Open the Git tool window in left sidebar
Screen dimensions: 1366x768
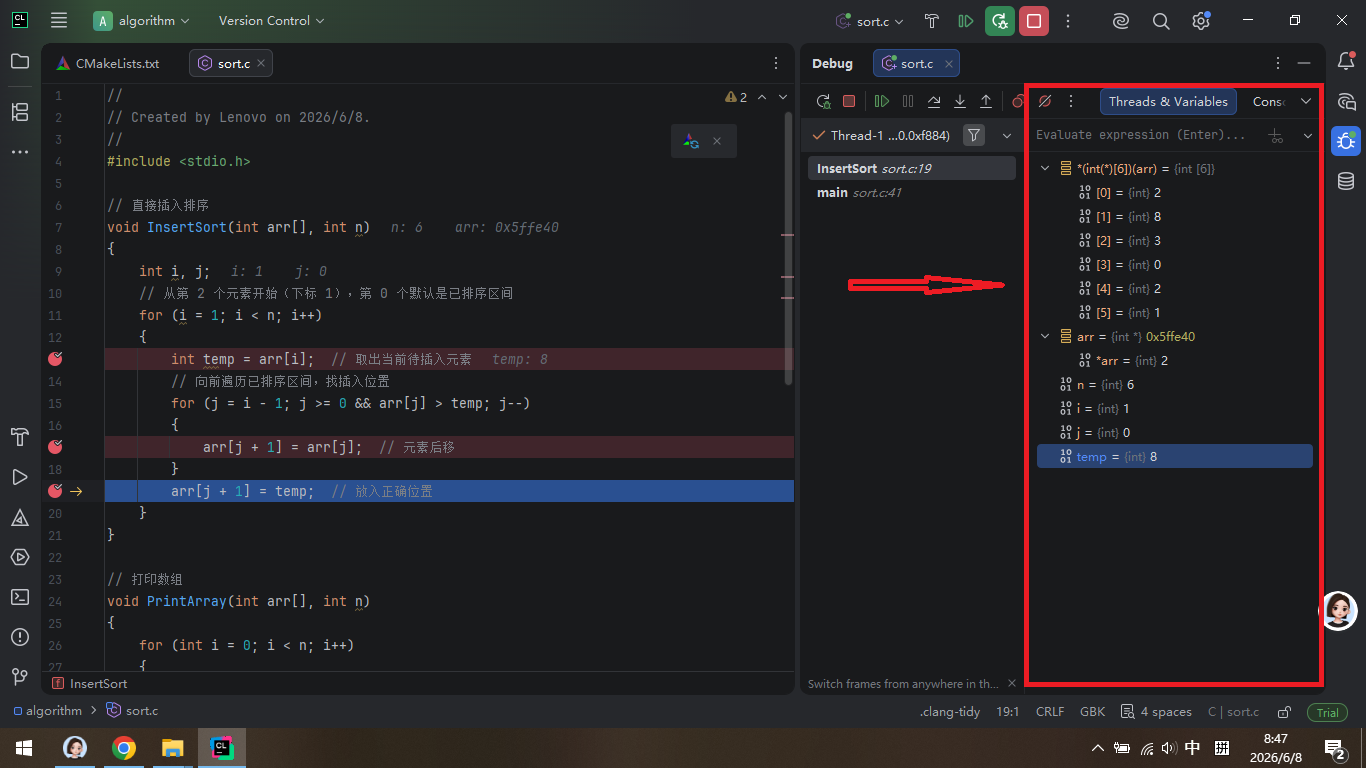pyautogui.click(x=20, y=677)
